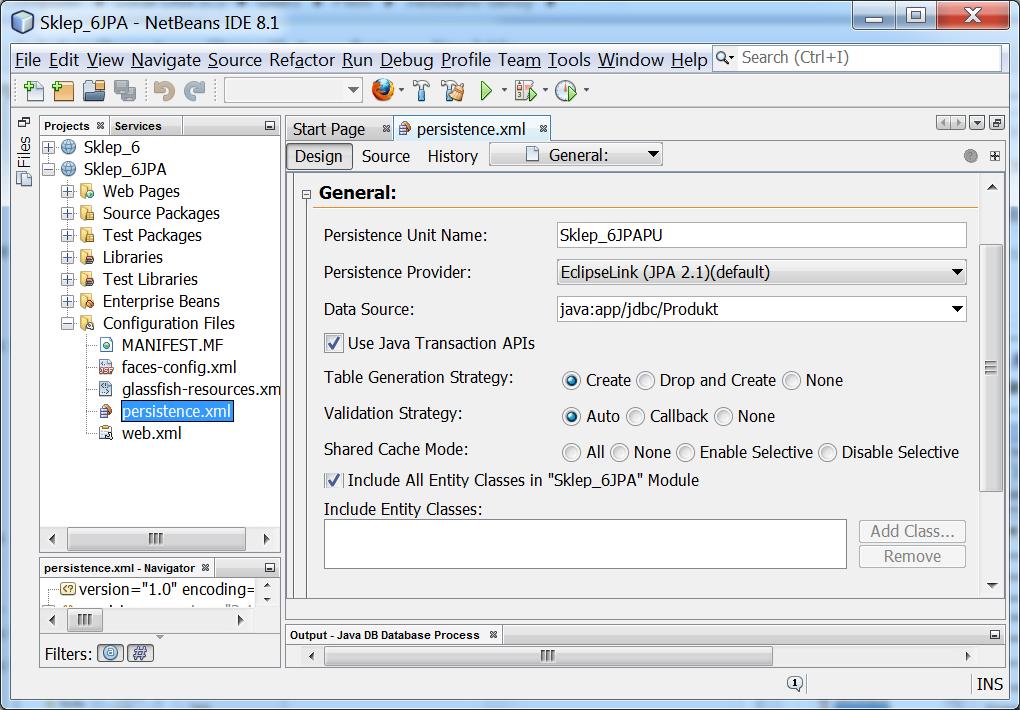Open the Data Source dropdown
The image size is (1020, 710).
coord(957,309)
